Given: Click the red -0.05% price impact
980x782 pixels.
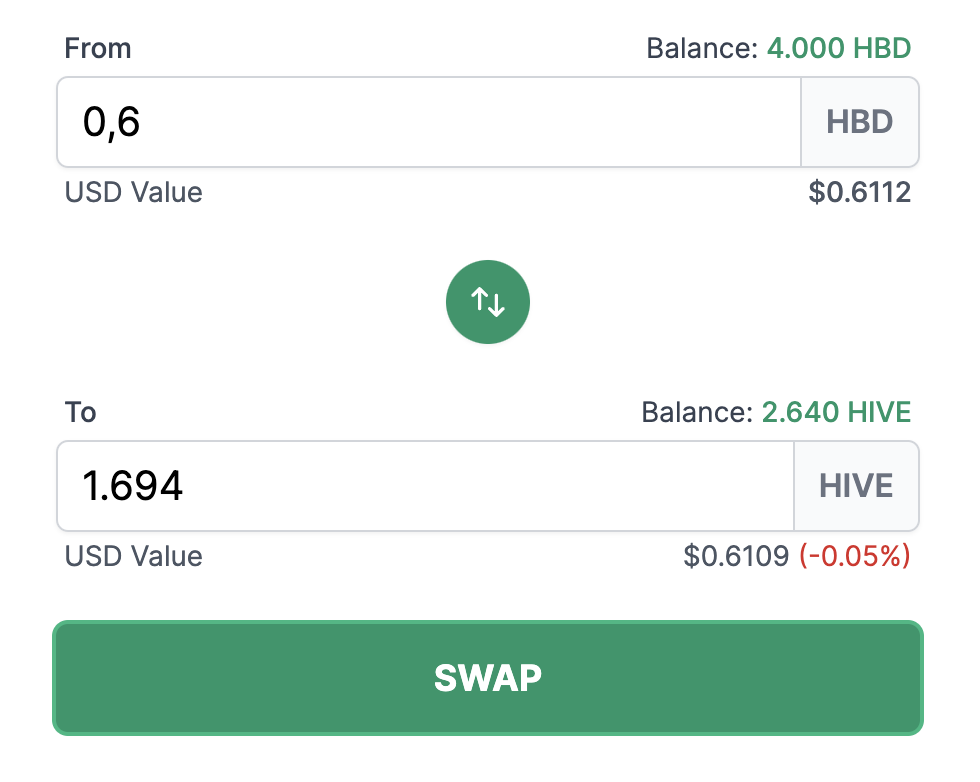Looking at the screenshot, I should 854,556.
